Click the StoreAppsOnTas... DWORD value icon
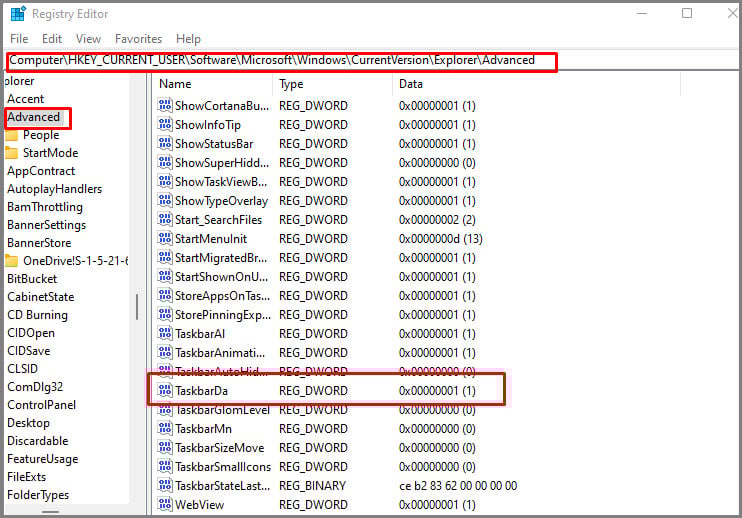Viewport: 742px width, 518px height. 165,295
